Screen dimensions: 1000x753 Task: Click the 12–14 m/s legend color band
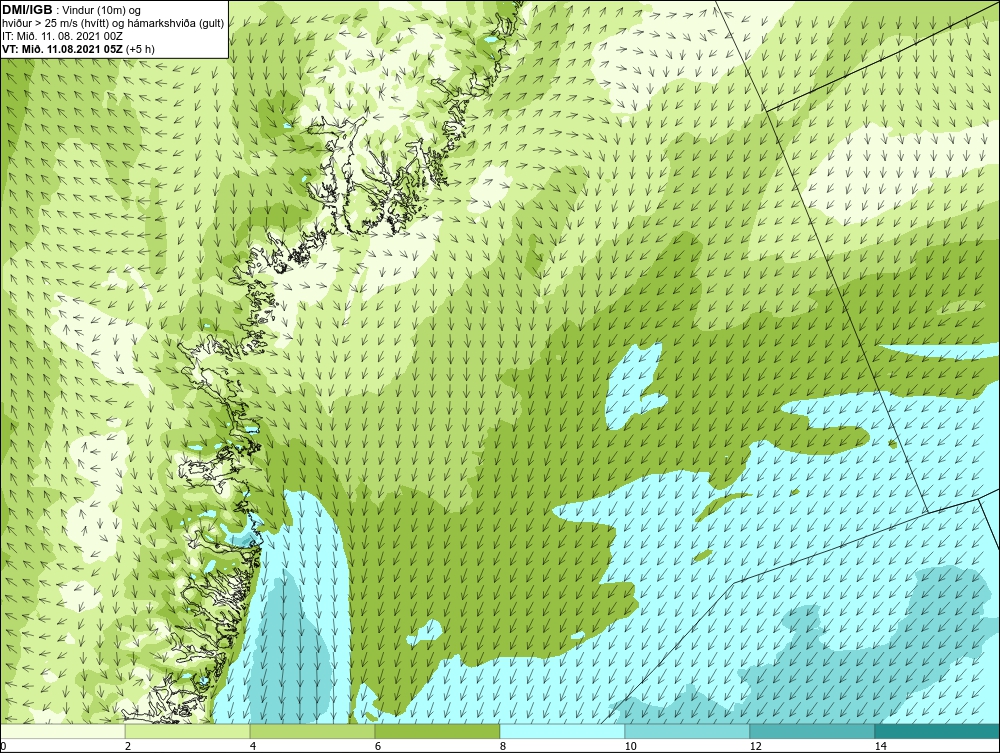click(x=812, y=731)
